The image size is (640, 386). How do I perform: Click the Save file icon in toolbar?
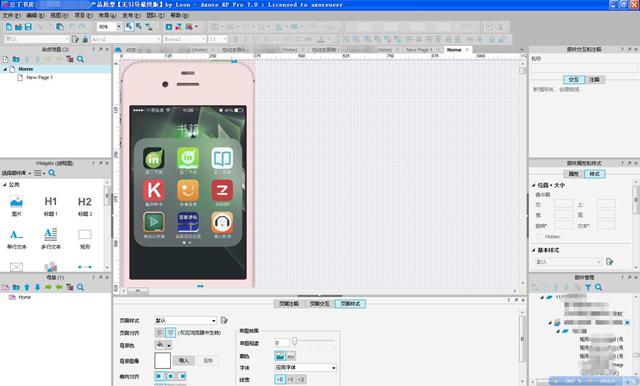pos(28,27)
